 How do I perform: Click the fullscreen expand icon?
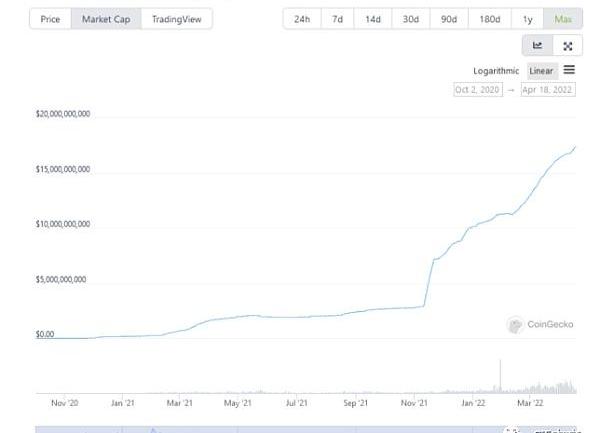click(x=567, y=45)
